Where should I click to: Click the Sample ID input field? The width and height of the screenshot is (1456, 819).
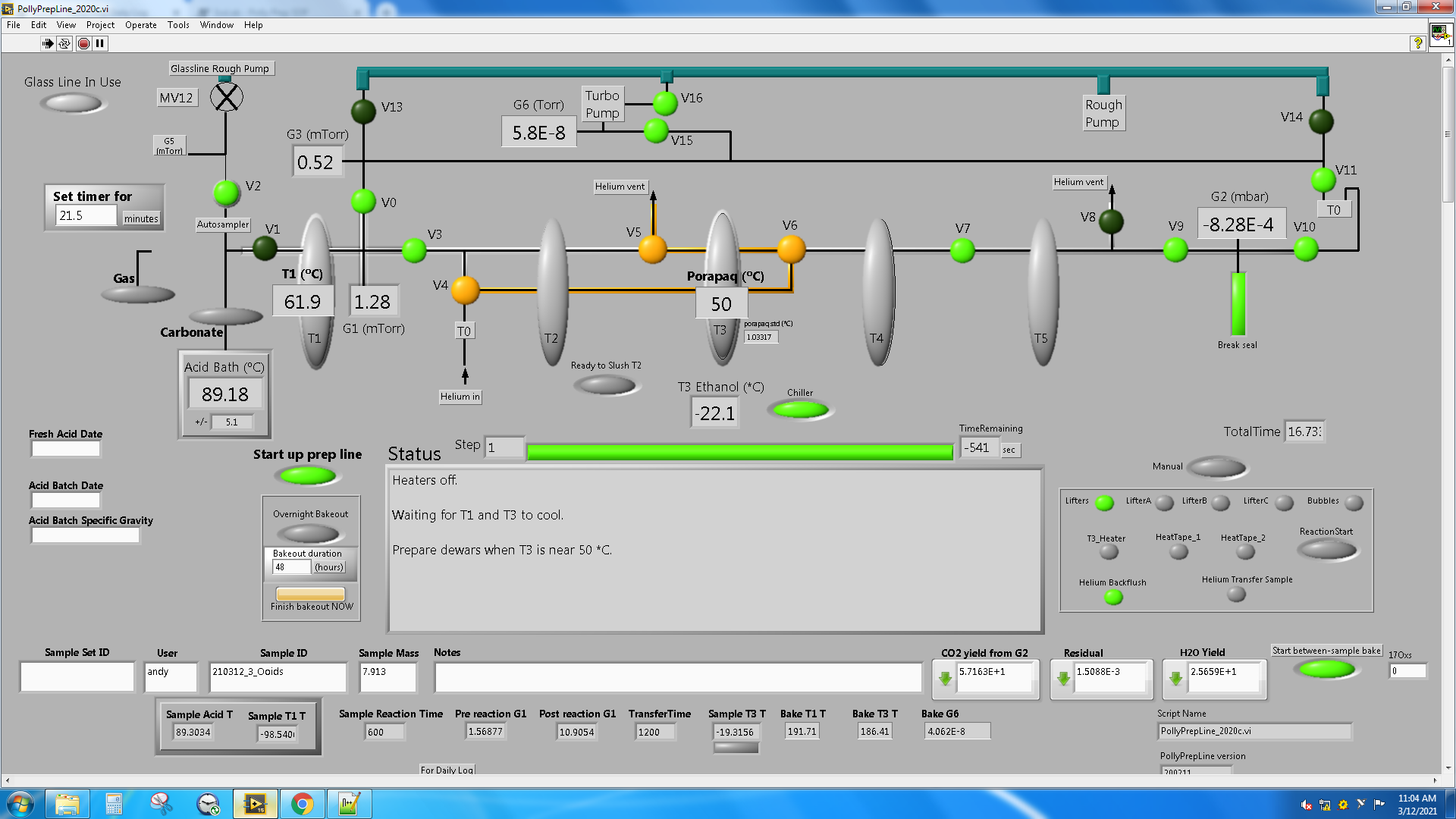[278, 677]
